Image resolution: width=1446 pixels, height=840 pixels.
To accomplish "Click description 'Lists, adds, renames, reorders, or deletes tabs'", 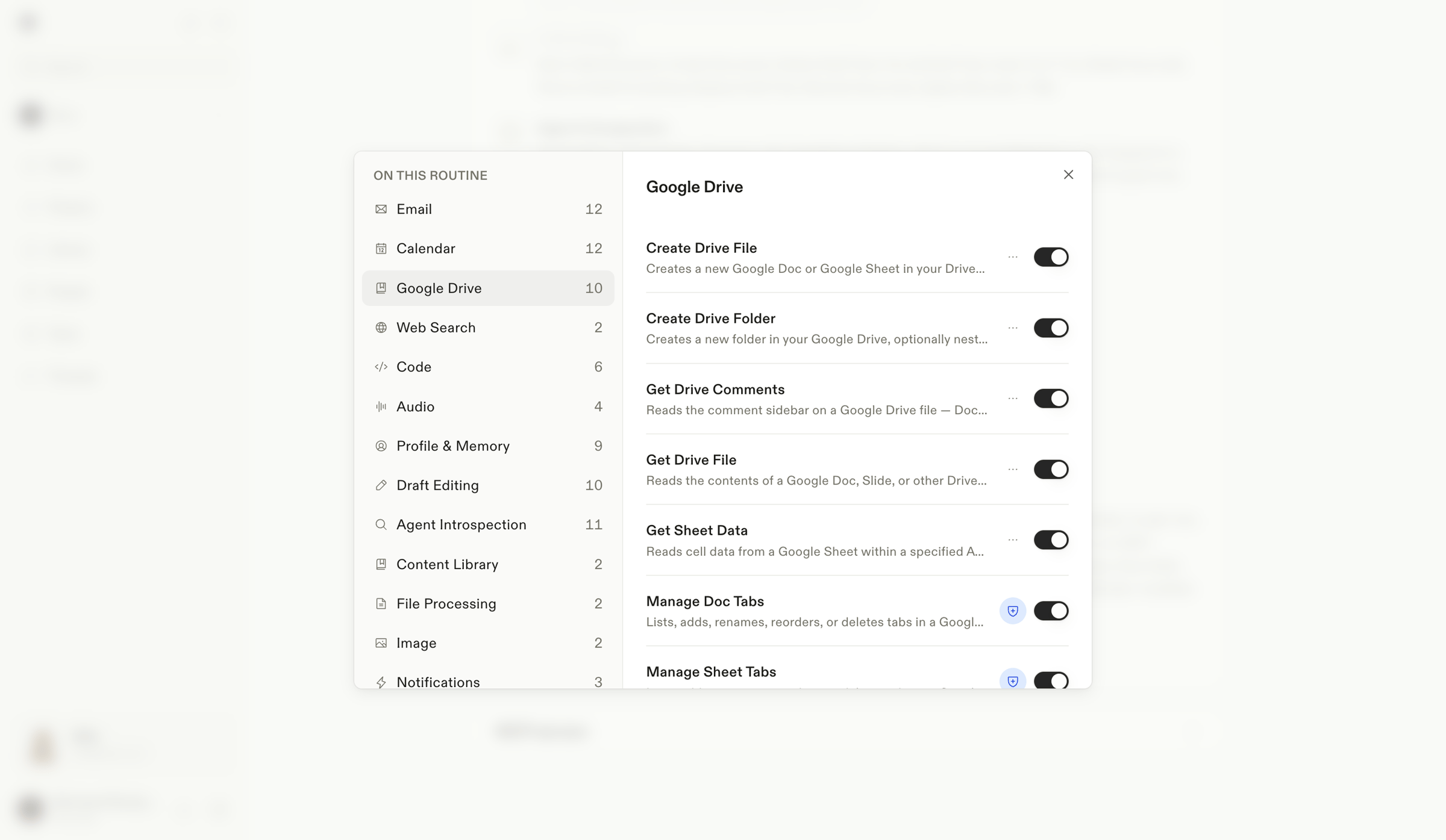I will [x=815, y=622].
